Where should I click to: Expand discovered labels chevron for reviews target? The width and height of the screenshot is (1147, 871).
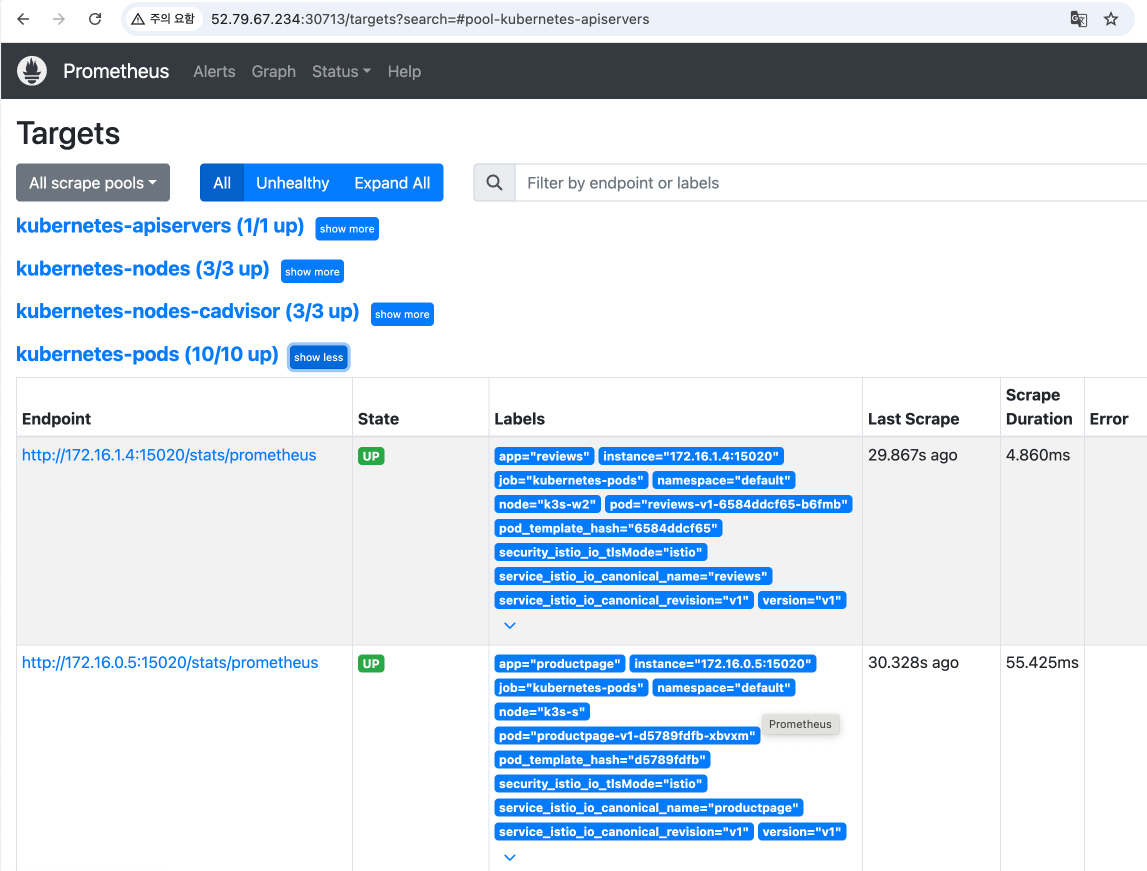[x=510, y=625]
